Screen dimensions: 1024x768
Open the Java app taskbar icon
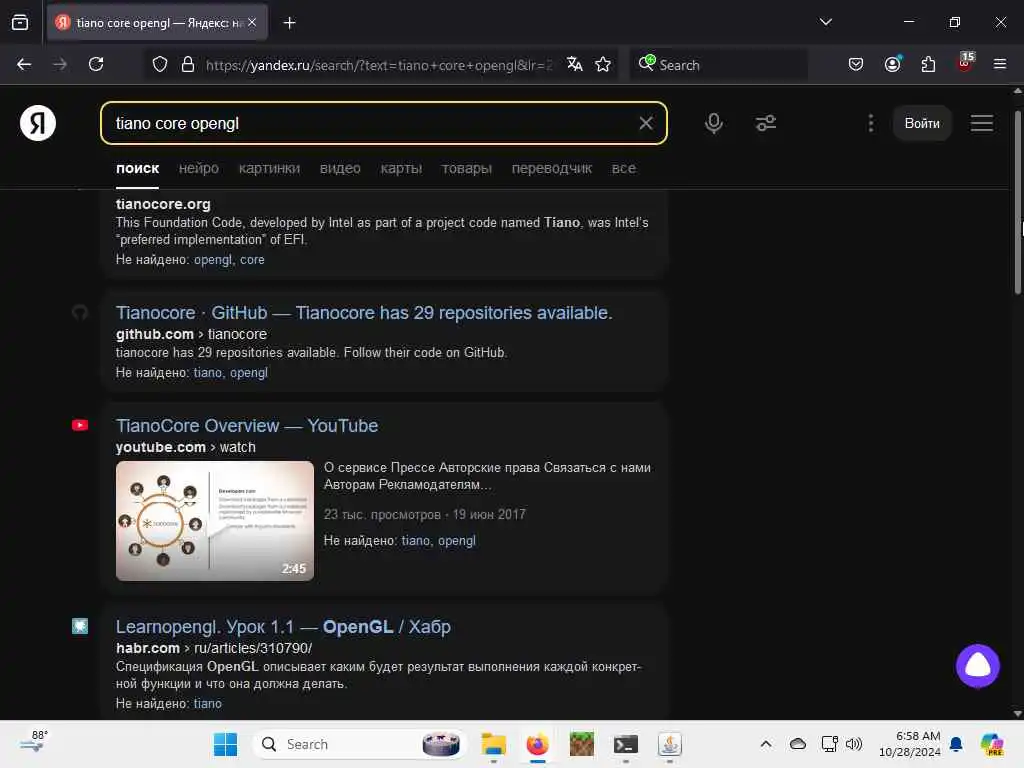pos(669,744)
